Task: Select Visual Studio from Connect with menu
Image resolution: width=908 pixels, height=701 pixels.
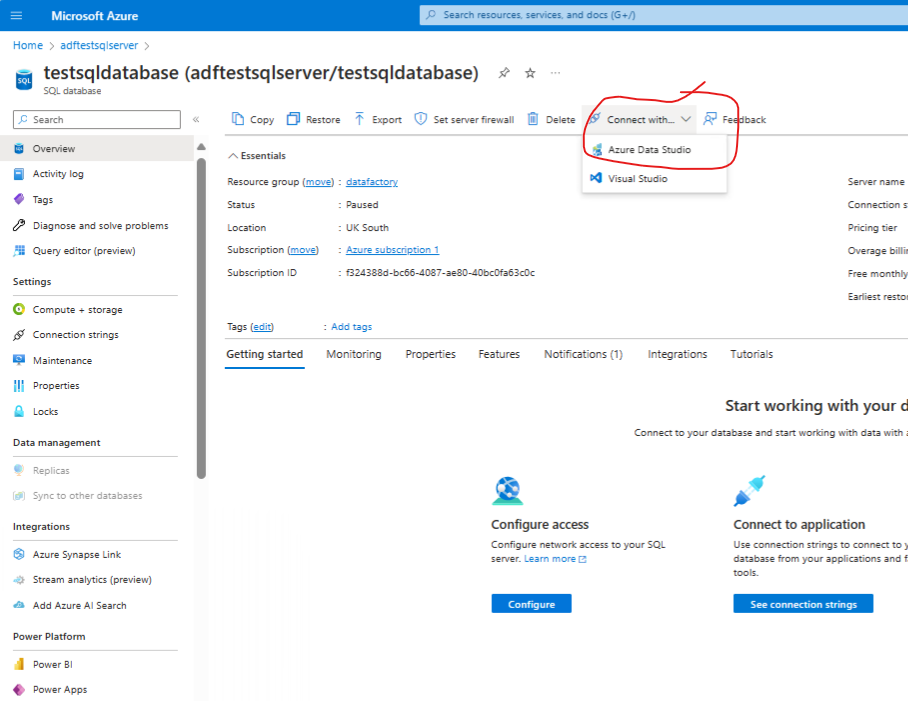Action: pyautogui.click(x=654, y=178)
